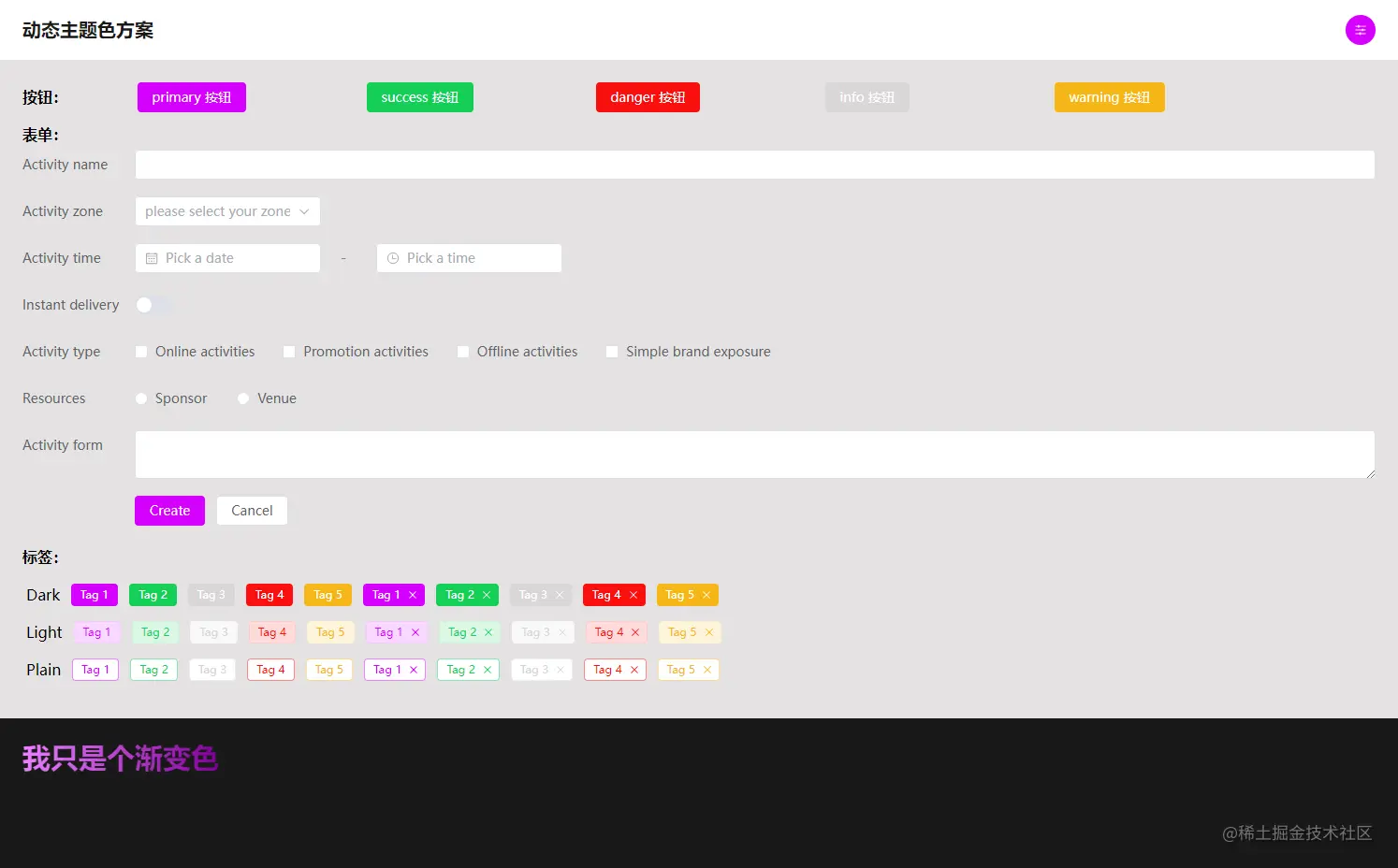This screenshot has height=868, width=1398.
Task: Click the clock icon in Pick a time
Action: (x=393, y=258)
